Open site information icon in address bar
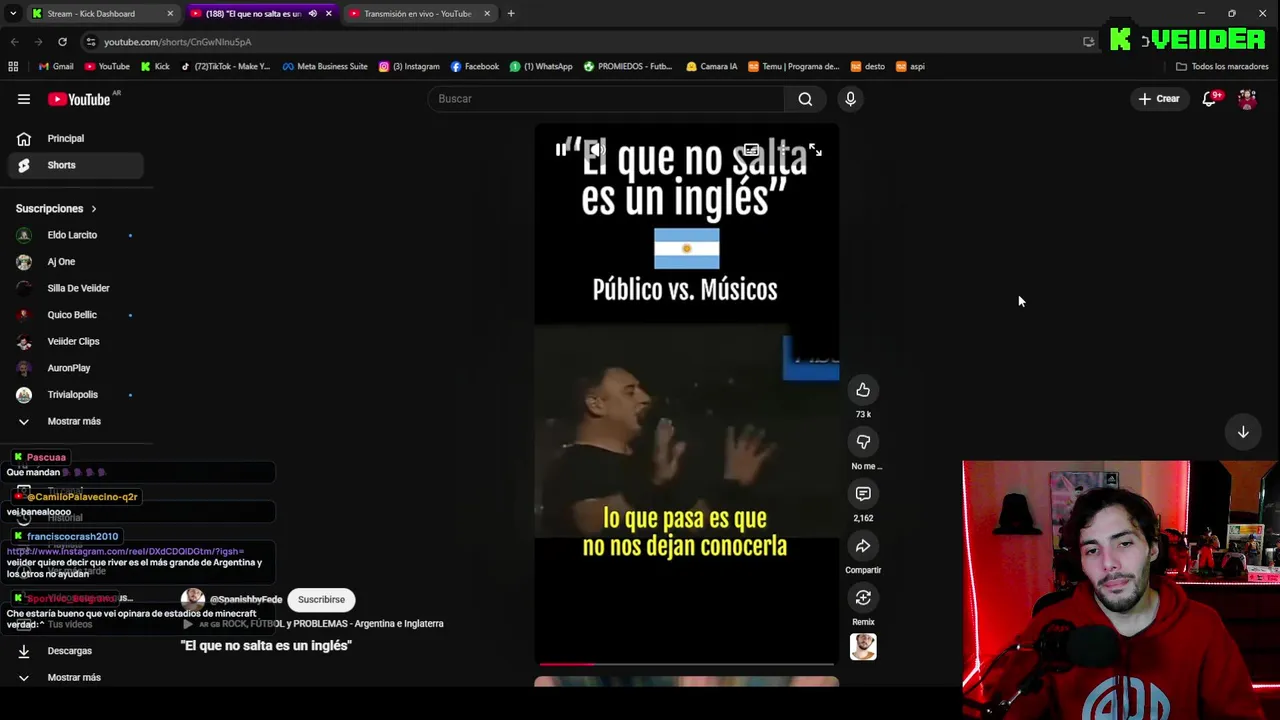1280x720 pixels. point(91,42)
